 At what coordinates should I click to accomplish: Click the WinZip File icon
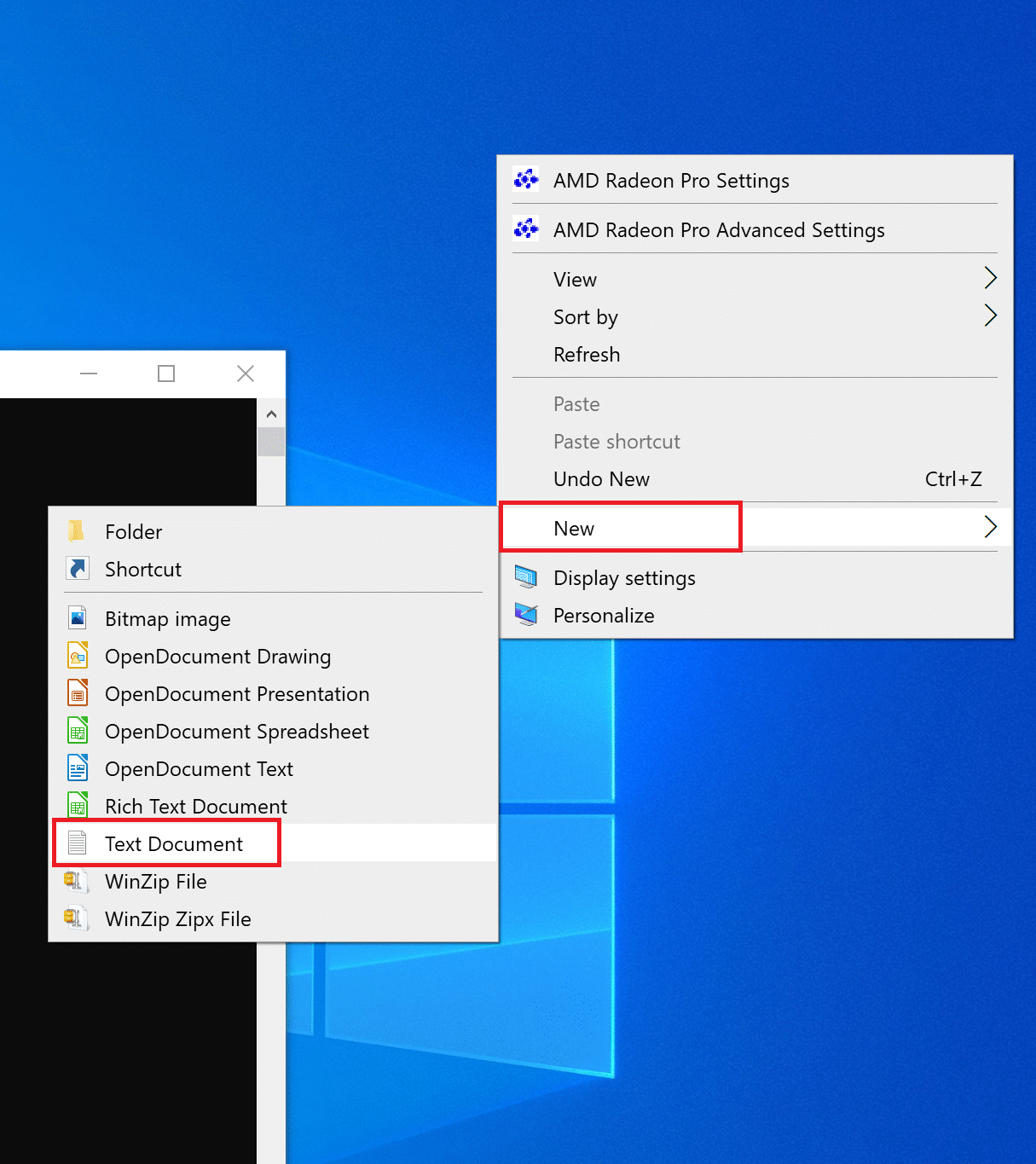pyautogui.click(x=76, y=881)
